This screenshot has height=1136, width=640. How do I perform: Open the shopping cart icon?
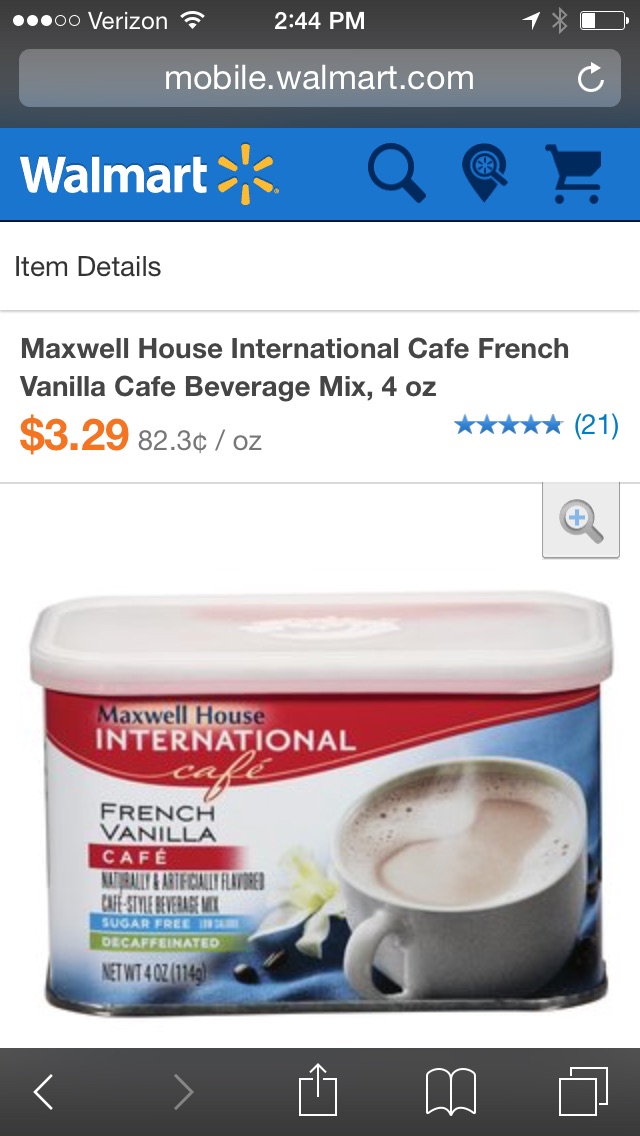[x=574, y=173]
